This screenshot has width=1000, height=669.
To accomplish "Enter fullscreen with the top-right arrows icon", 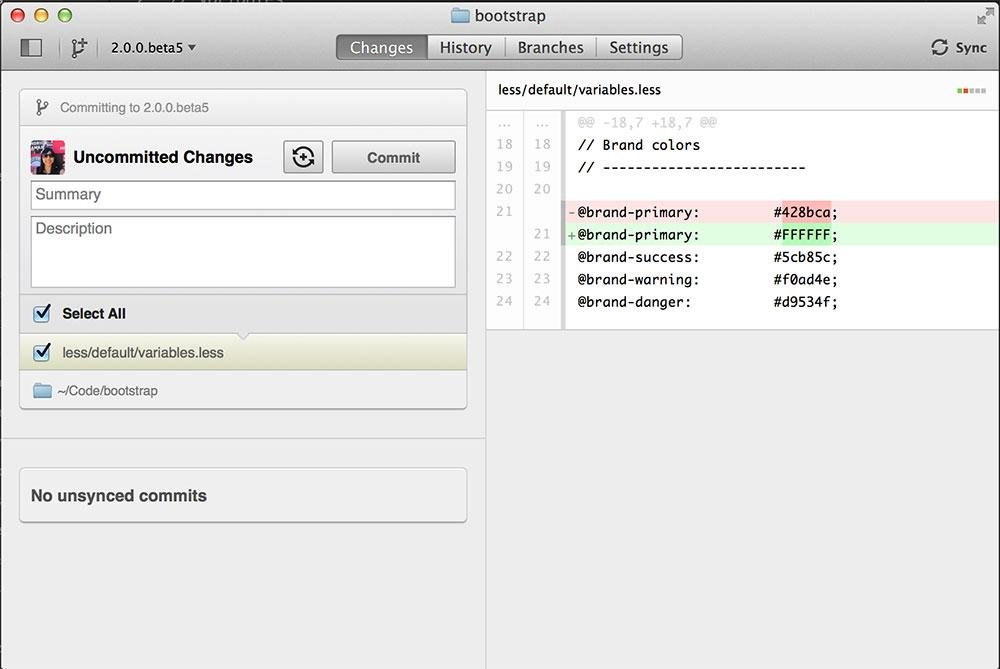I will pyautogui.click(x=985, y=16).
